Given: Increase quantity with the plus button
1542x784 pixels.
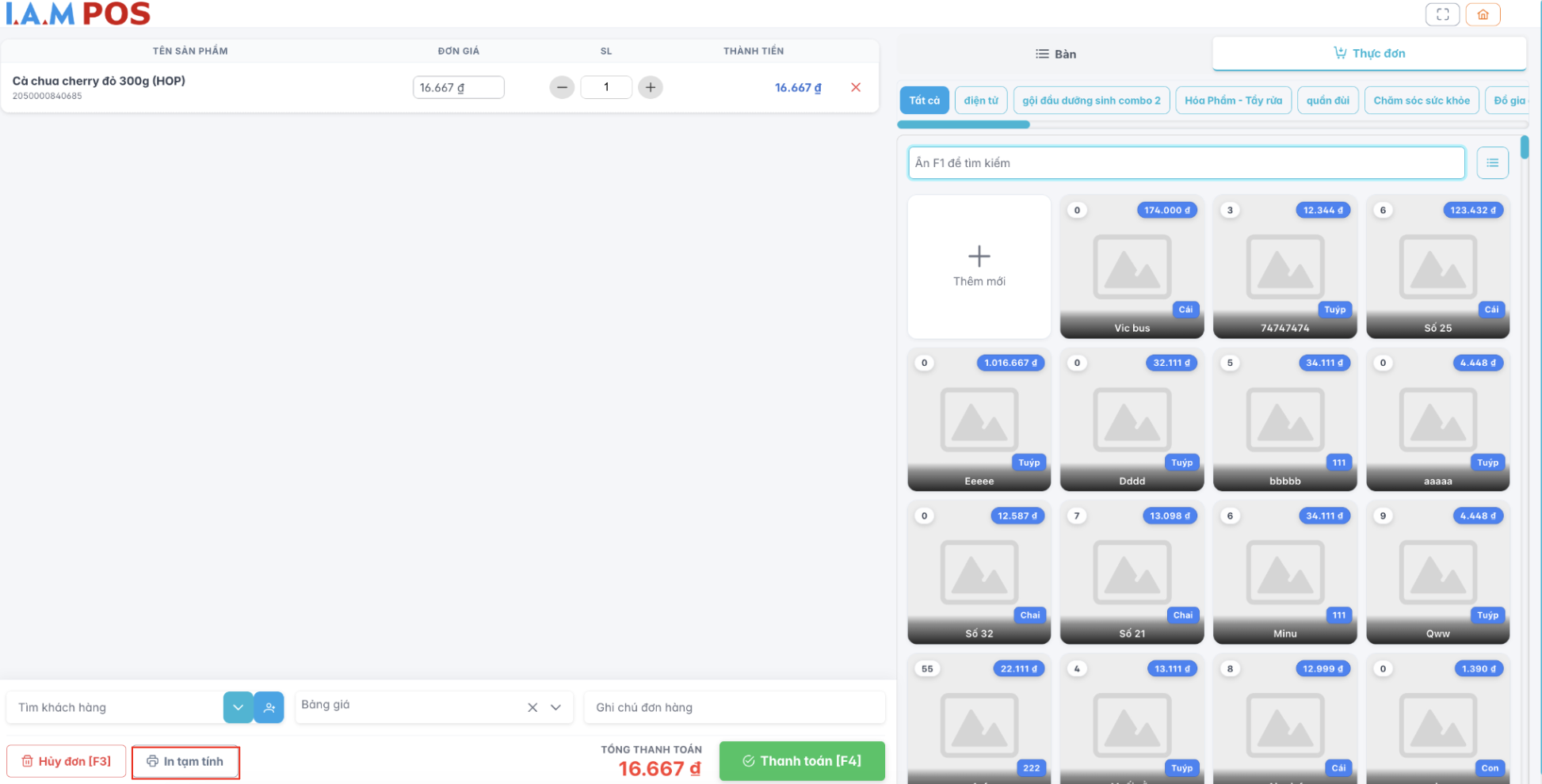Looking at the screenshot, I should (x=650, y=87).
